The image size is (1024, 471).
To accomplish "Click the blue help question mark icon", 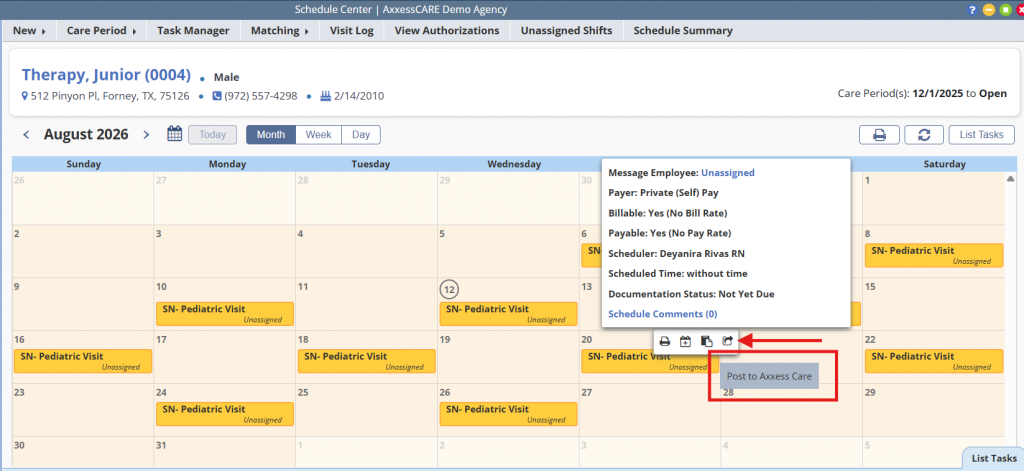I will click(972, 10).
